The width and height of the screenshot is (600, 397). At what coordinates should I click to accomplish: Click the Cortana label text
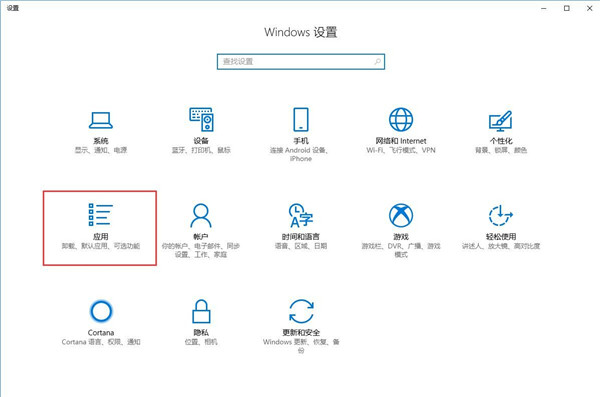[x=101, y=332]
